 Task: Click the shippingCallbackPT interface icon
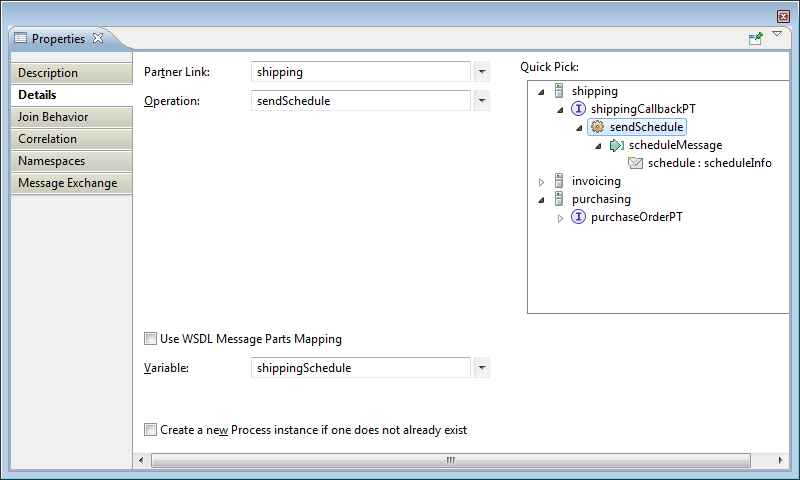click(x=578, y=109)
